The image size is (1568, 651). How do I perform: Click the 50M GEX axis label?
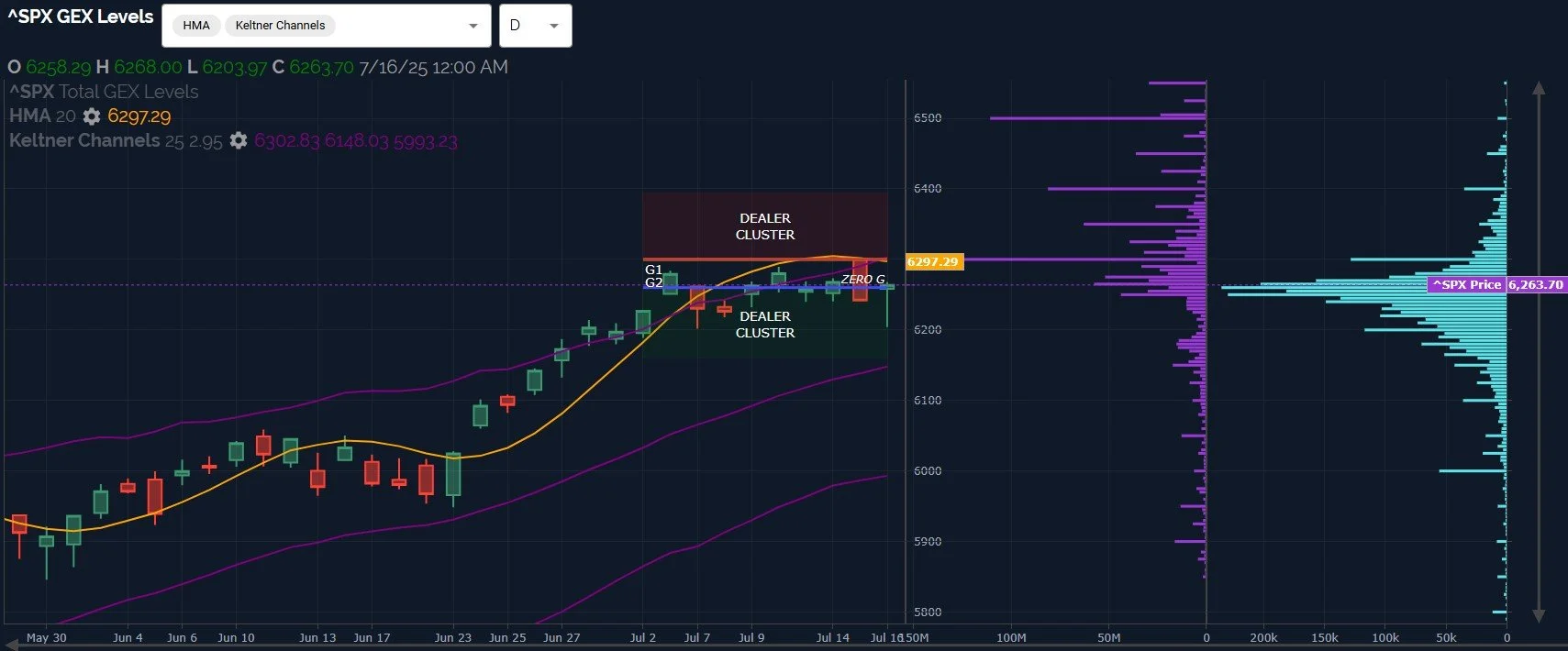(x=1108, y=637)
